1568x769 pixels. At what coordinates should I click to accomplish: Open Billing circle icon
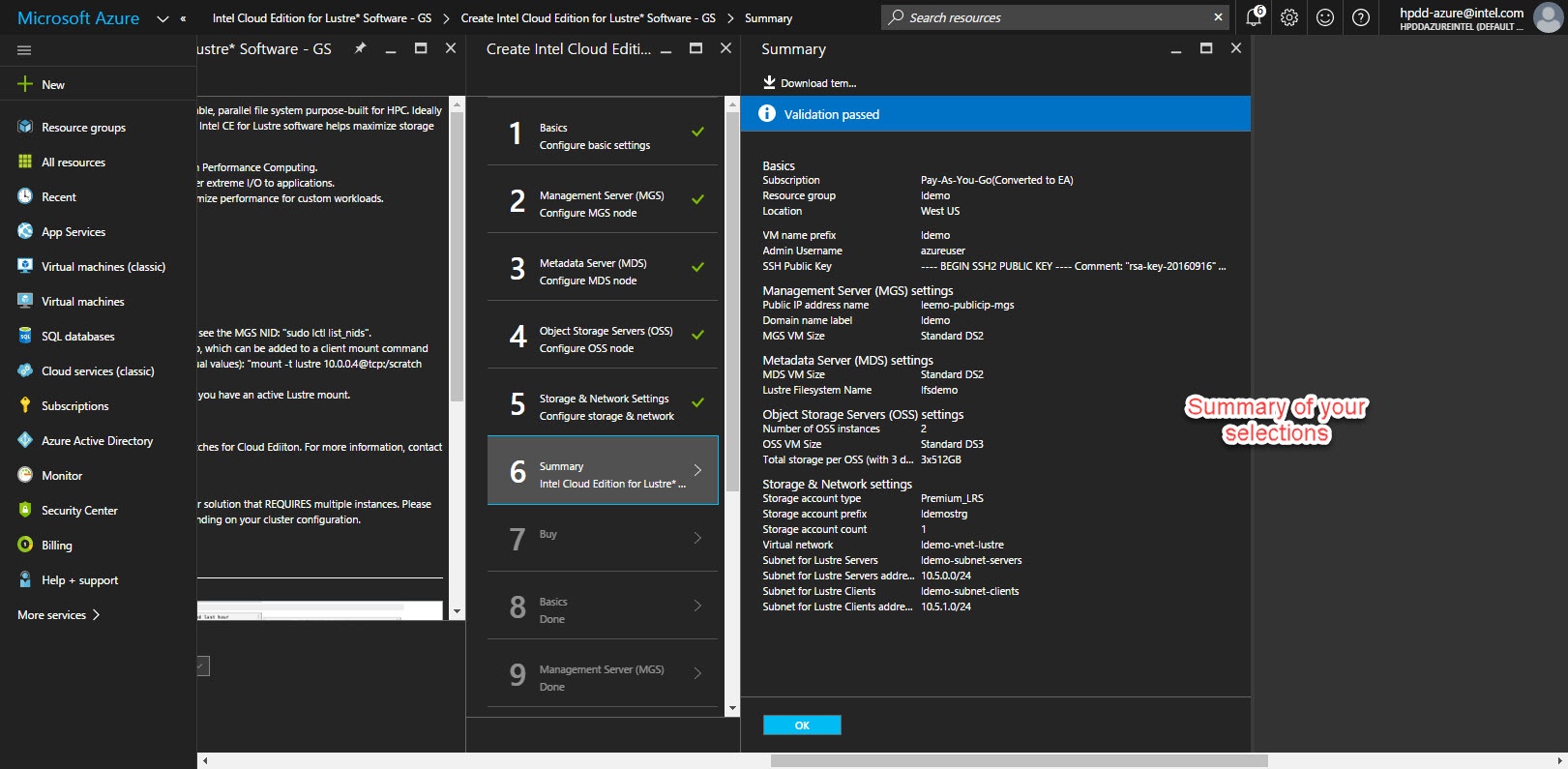click(25, 545)
